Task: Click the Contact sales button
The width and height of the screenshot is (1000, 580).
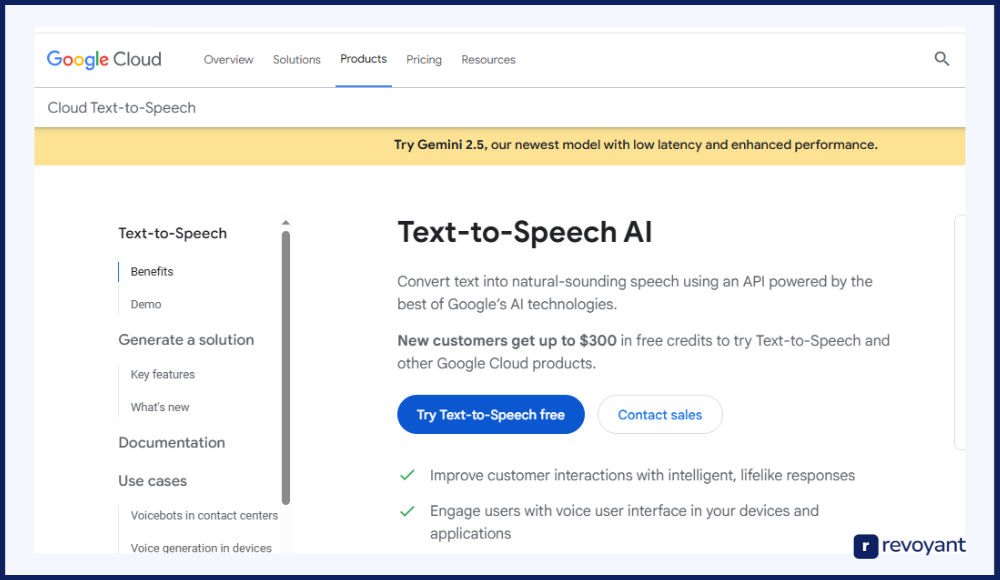Action: [659, 415]
